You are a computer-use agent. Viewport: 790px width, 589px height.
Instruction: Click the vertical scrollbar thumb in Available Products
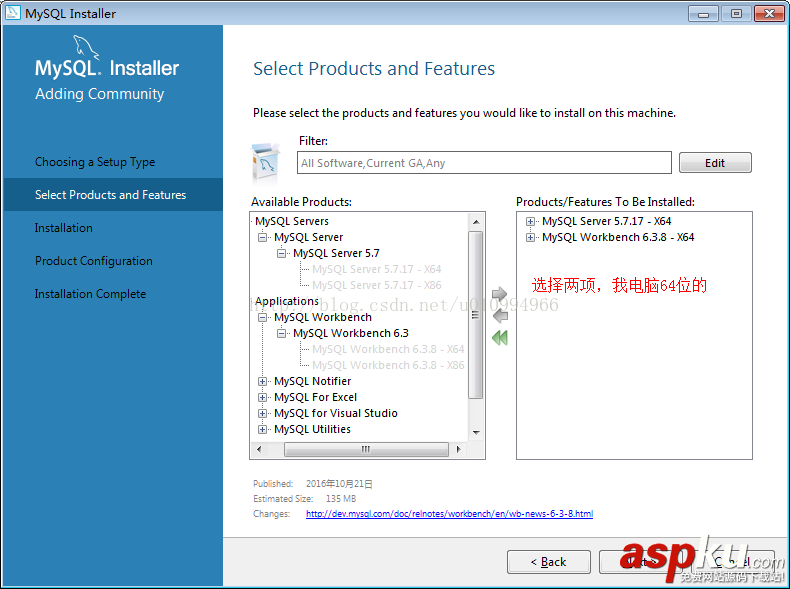[x=476, y=315]
